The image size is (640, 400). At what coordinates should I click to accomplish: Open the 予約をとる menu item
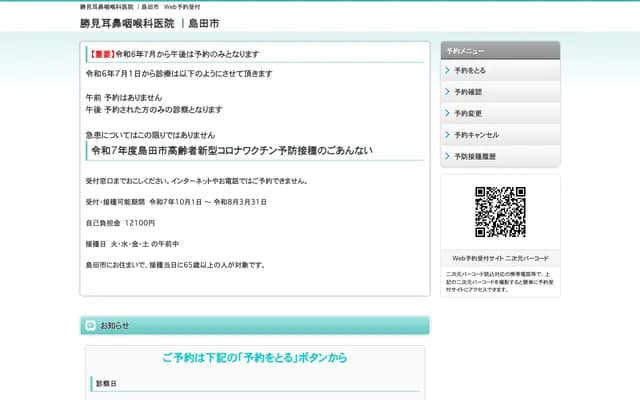click(x=470, y=70)
